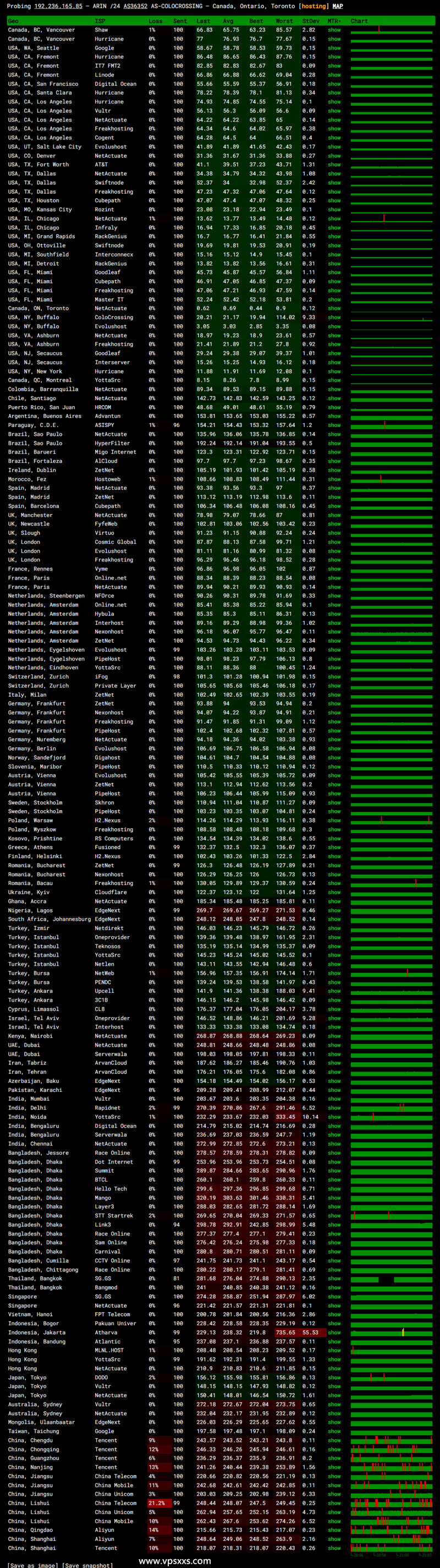Screen dimensions: 440x1568
Task: Click the latency chart for Bangkok SG.GS
Action: (x=391, y=1279)
